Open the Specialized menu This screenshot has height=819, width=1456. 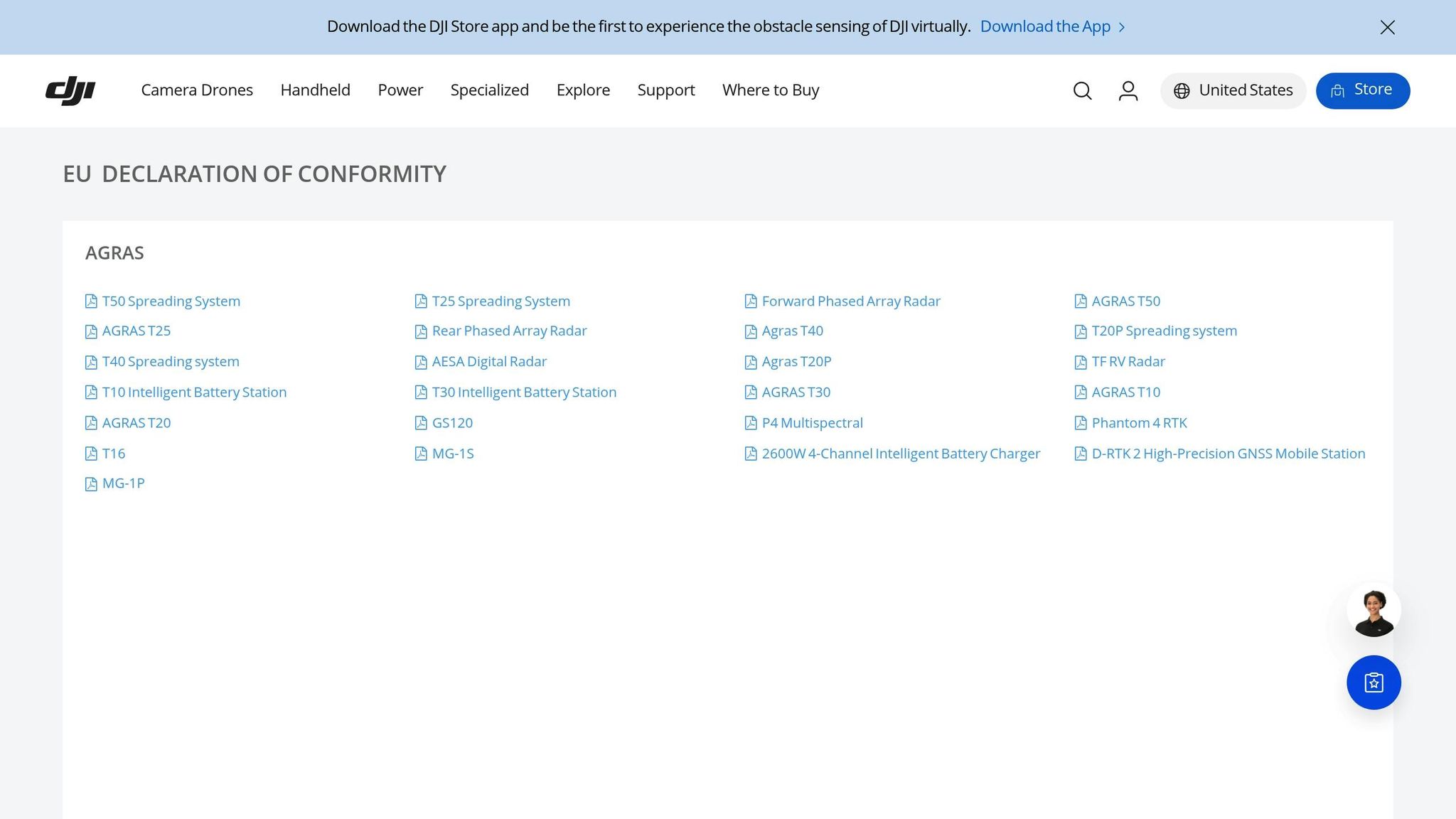tap(489, 90)
